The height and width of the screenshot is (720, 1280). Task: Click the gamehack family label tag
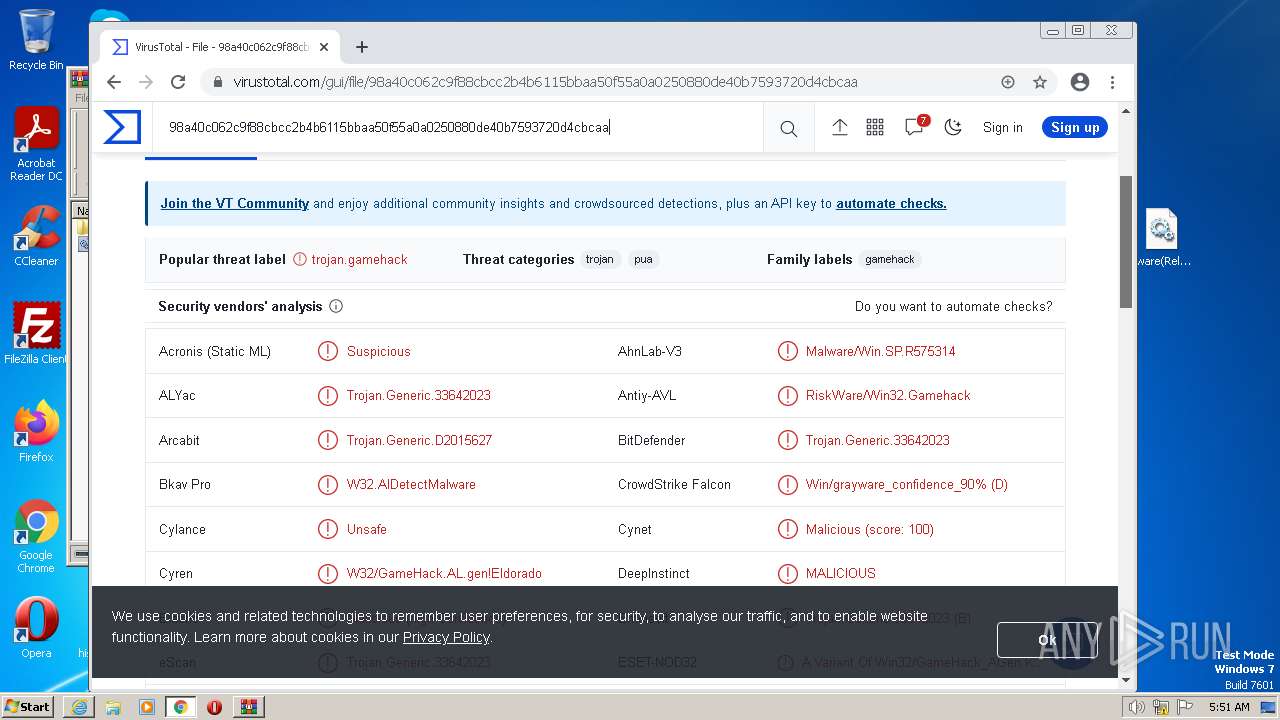(x=890, y=259)
